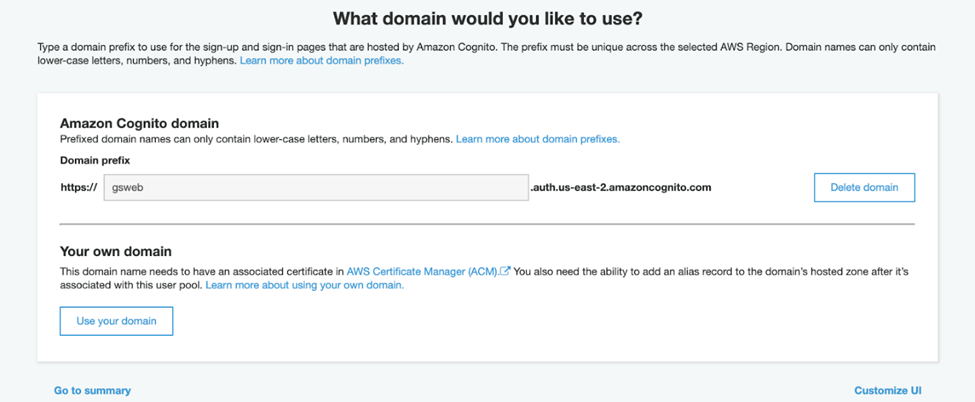Image resolution: width=975 pixels, height=402 pixels.
Task: Click description text 'Prefixed domain names can only'
Action: (x=257, y=139)
